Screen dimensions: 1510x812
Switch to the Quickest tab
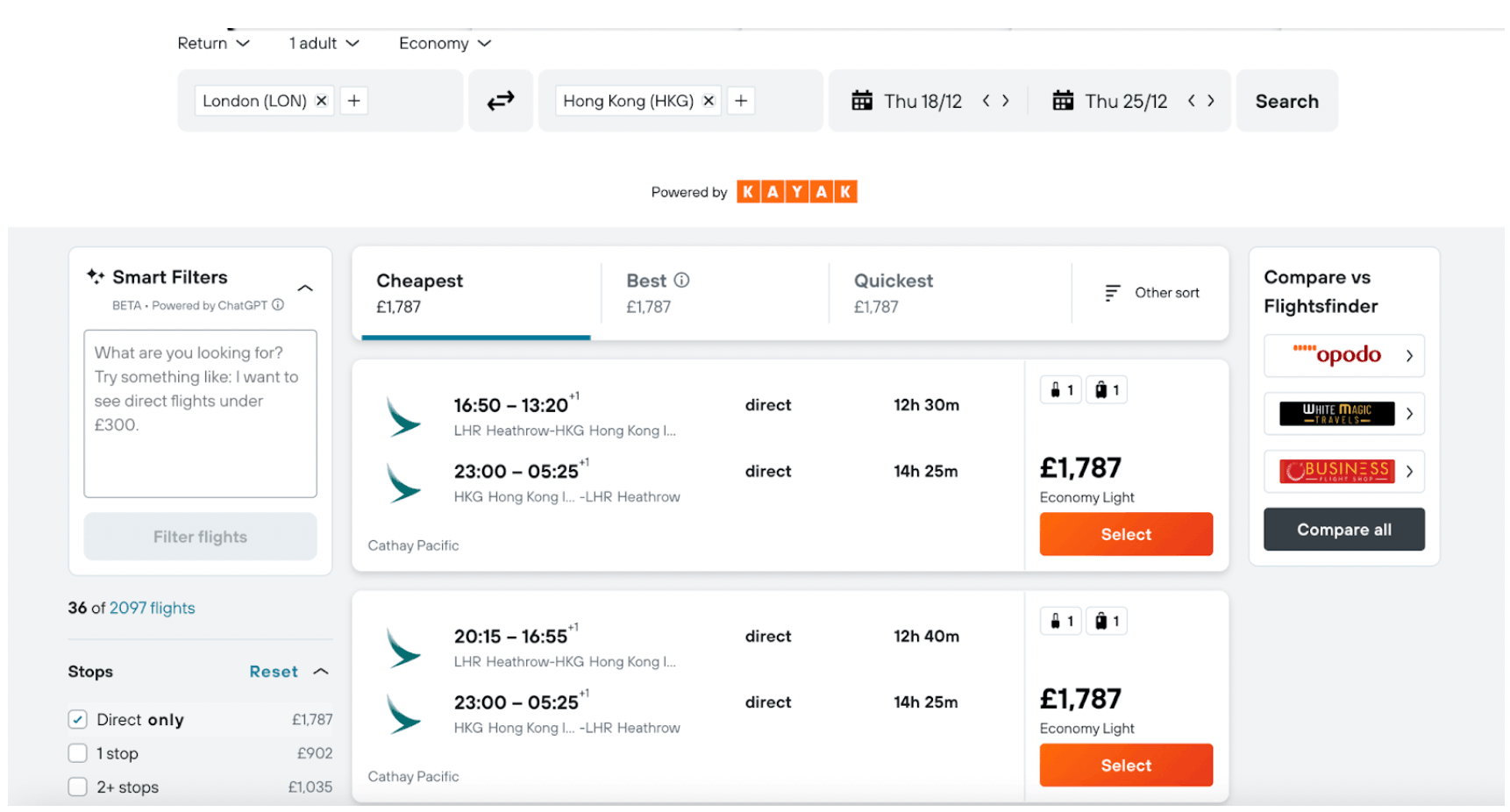[x=893, y=281]
